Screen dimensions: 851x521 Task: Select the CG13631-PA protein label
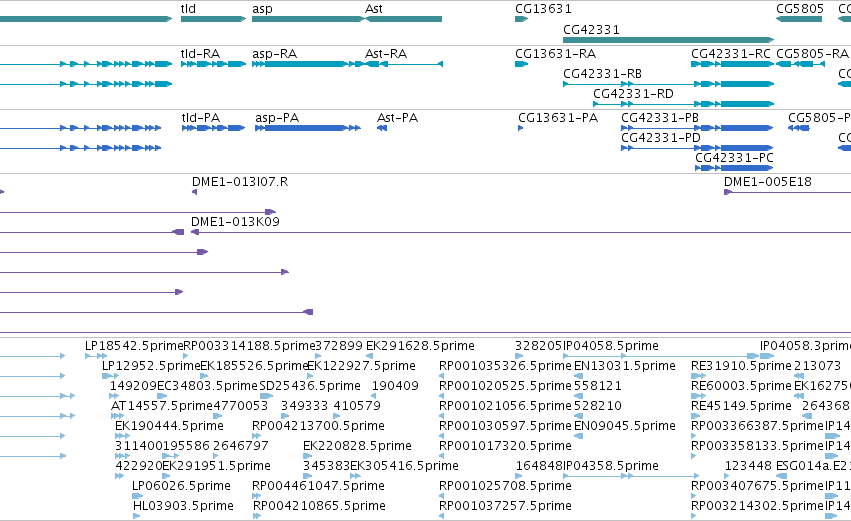558,118
